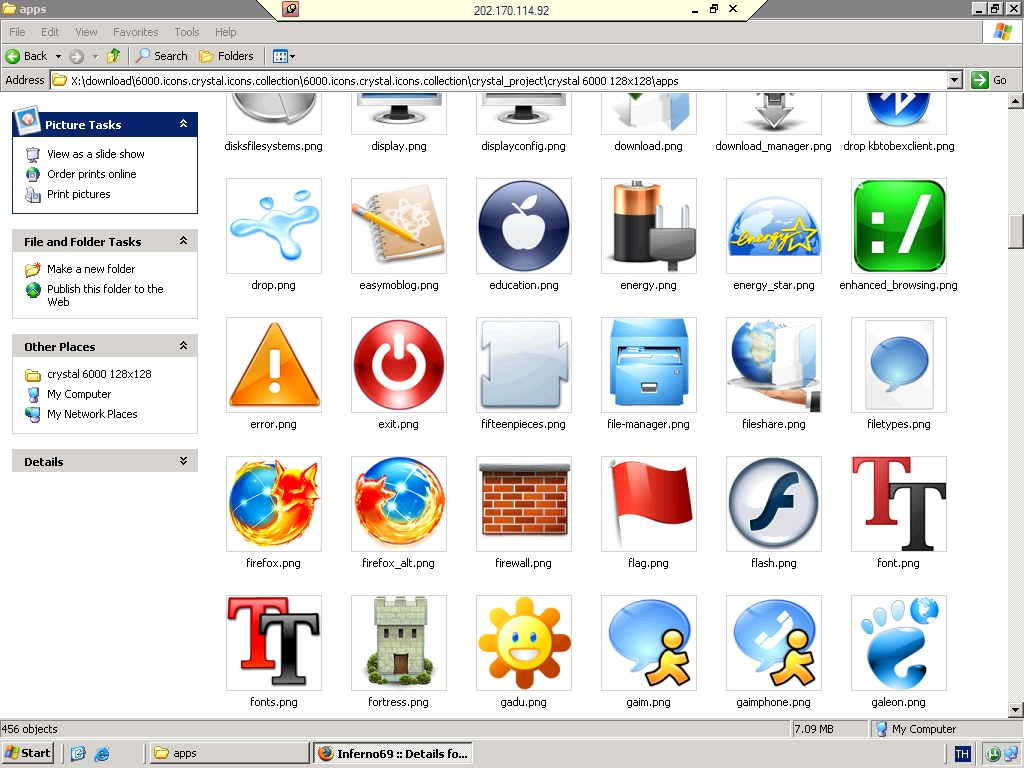Image resolution: width=1024 pixels, height=768 pixels.
Task: Select the download_manager.png thumbnail
Action: (774, 114)
